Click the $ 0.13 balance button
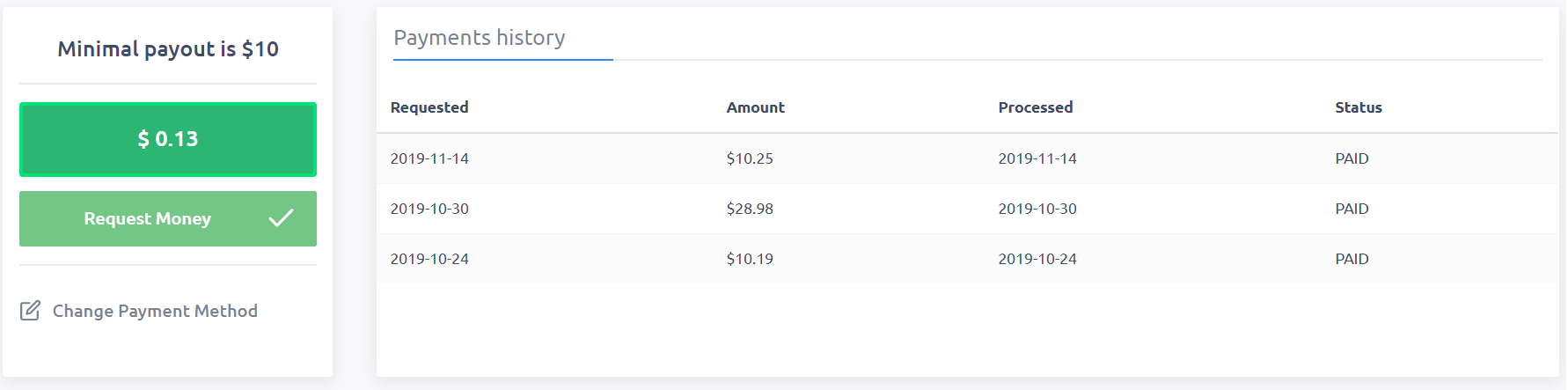 [x=168, y=139]
